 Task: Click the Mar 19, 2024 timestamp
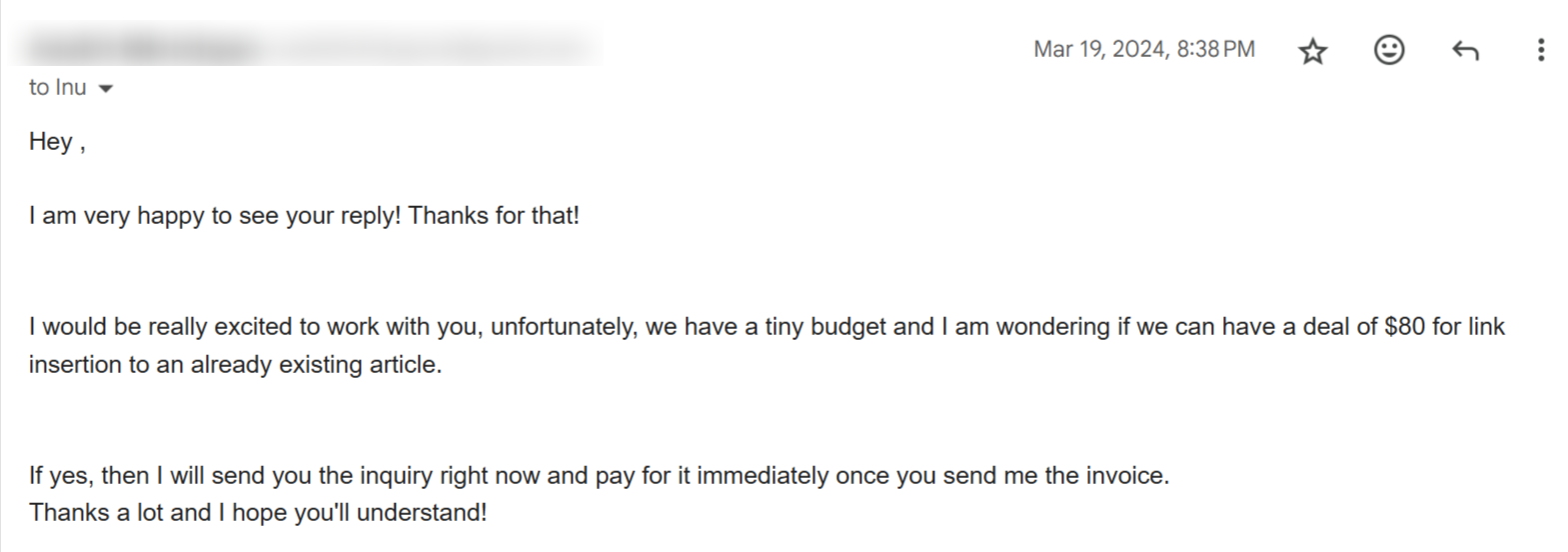[x=1143, y=50]
